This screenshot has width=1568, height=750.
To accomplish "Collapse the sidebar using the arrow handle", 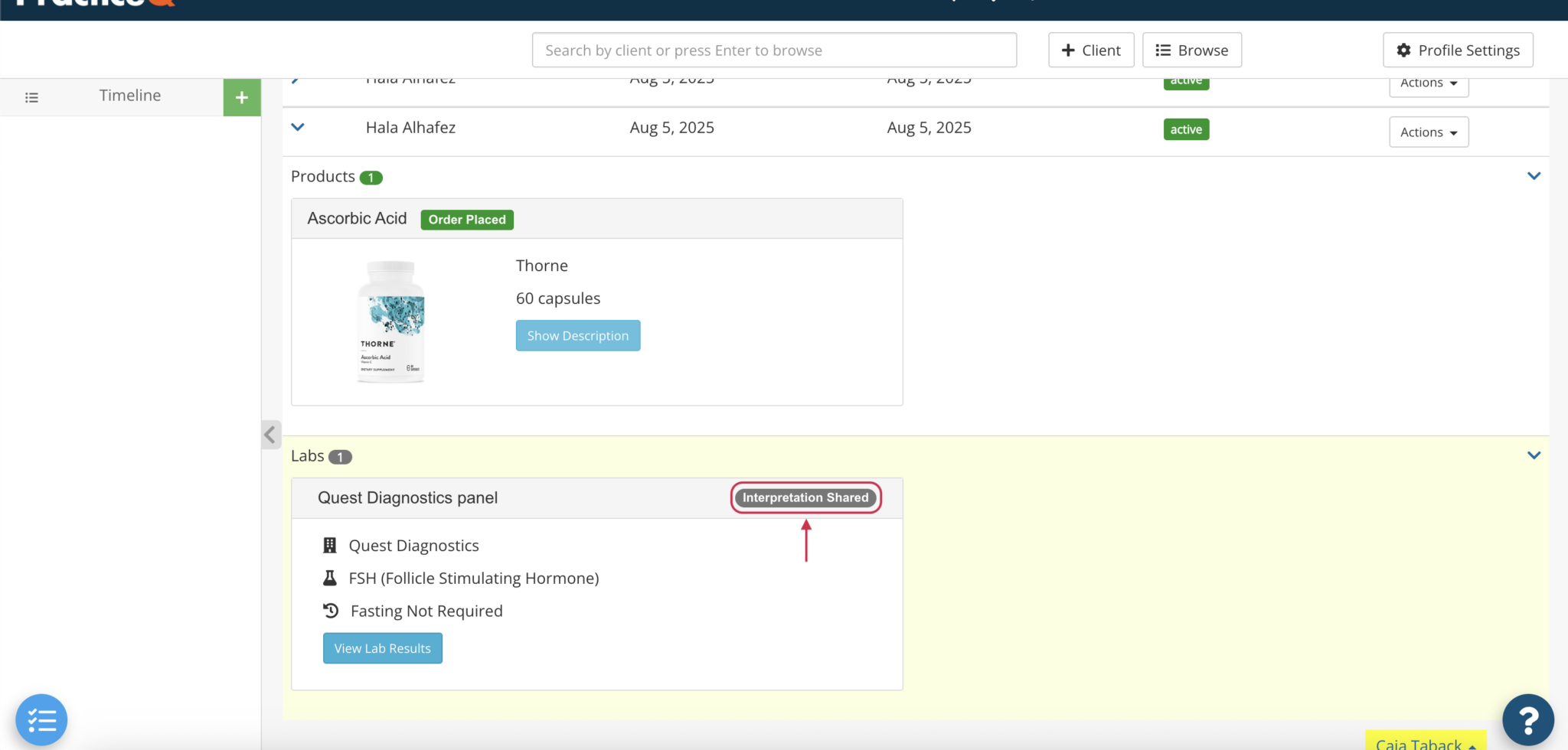I will (269, 435).
